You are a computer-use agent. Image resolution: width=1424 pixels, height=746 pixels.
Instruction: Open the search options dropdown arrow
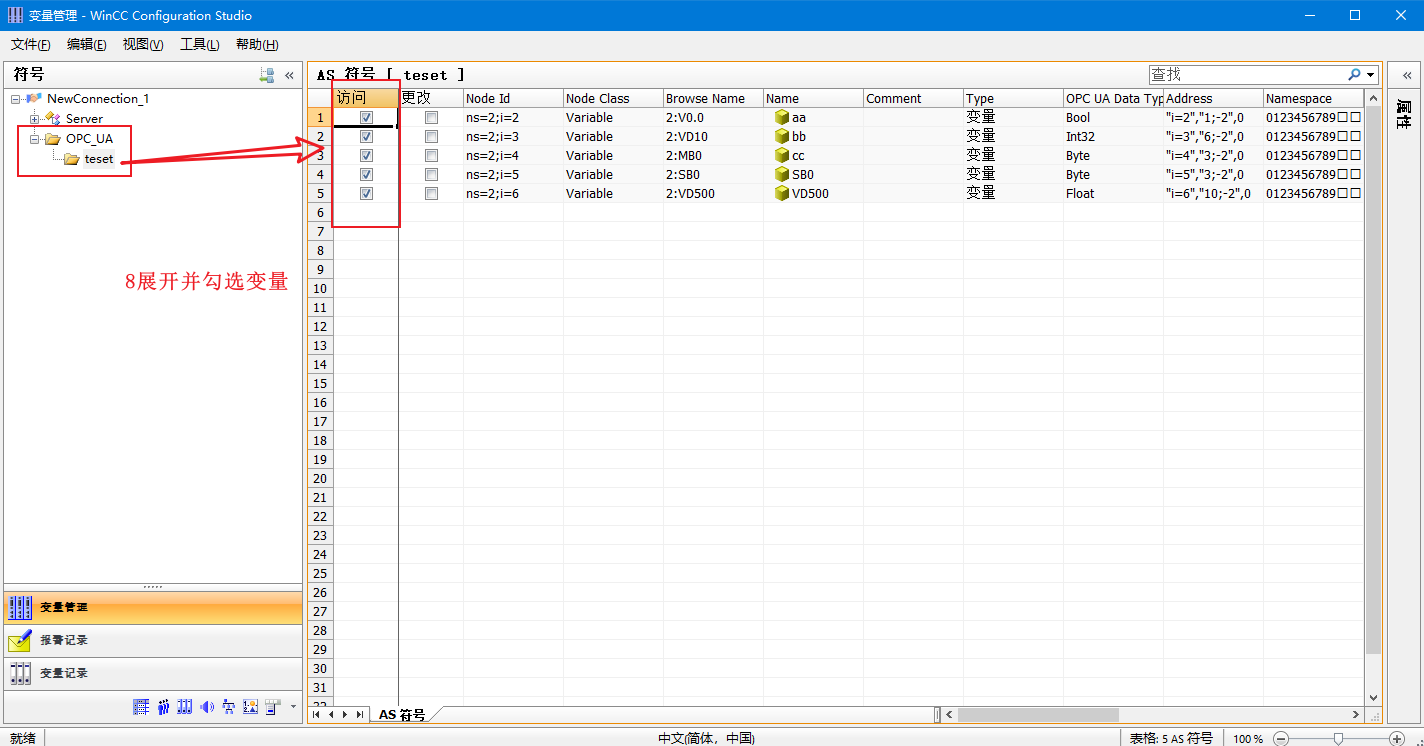(1370, 75)
